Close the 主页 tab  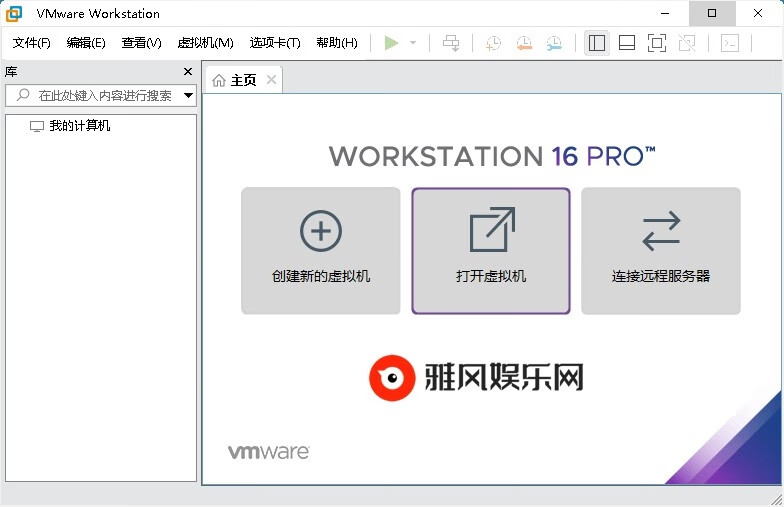point(272,80)
